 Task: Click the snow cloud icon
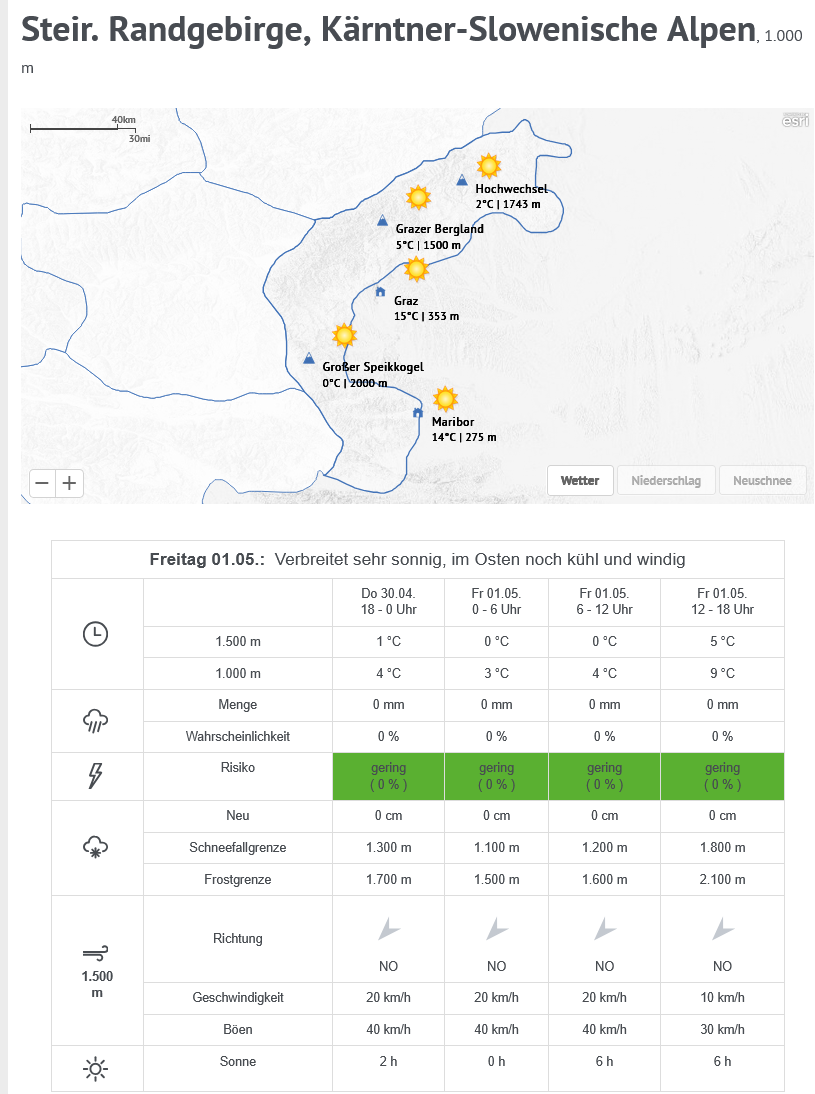[96, 848]
